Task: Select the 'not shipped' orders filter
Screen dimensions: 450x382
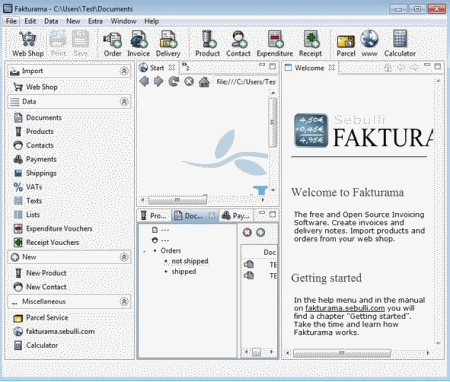Action: click(x=190, y=261)
